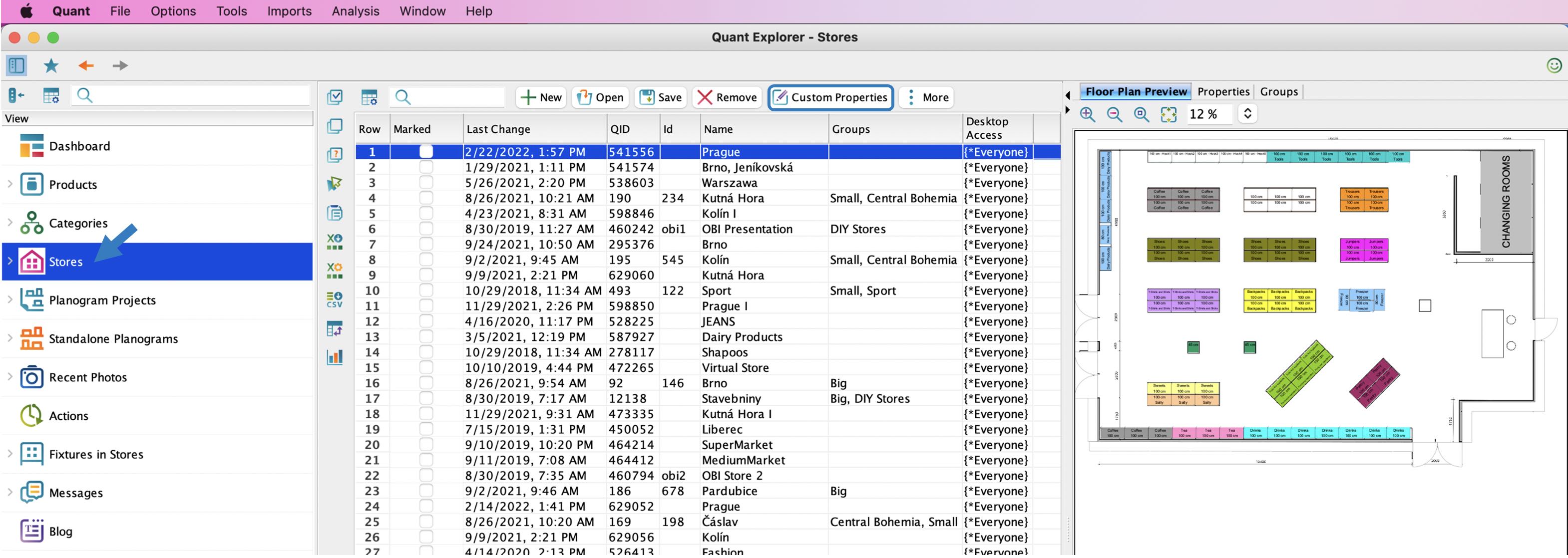The image size is (1568, 558).
Task: Mark the checkbox for Kolín I row
Action: [426, 213]
